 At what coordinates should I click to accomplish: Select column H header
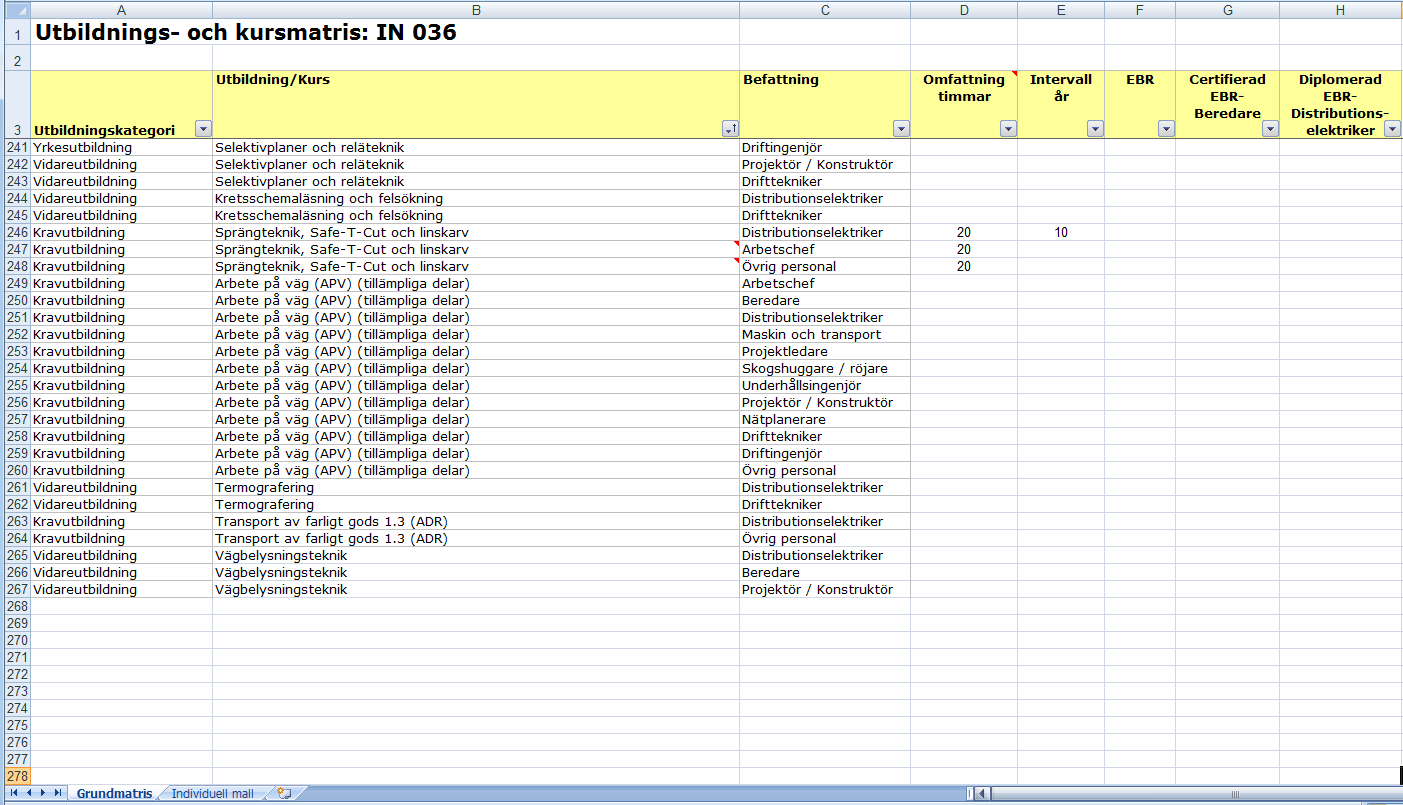1340,10
